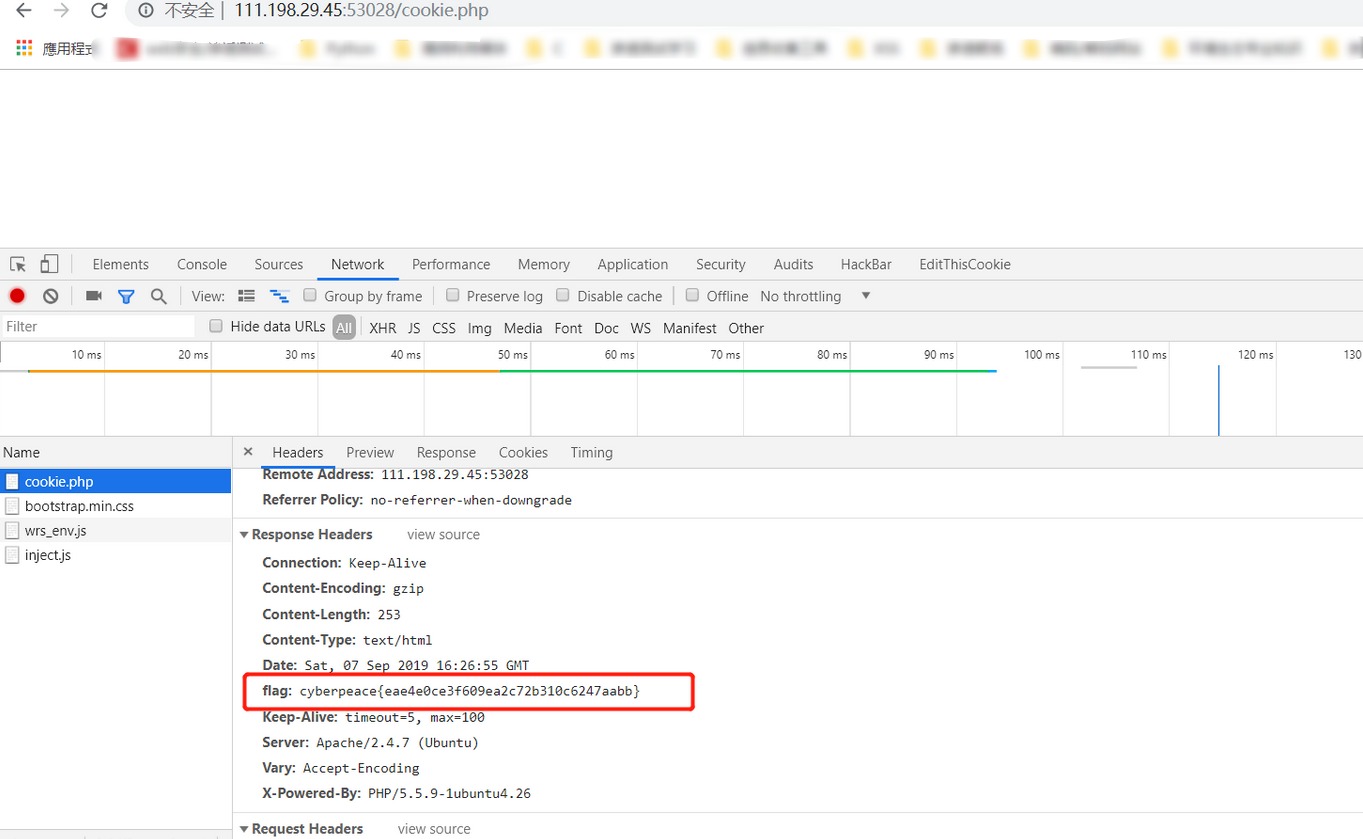Show the Headers tab of the request
The image size is (1363, 839).
pyautogui.click(x=298, y=452)
